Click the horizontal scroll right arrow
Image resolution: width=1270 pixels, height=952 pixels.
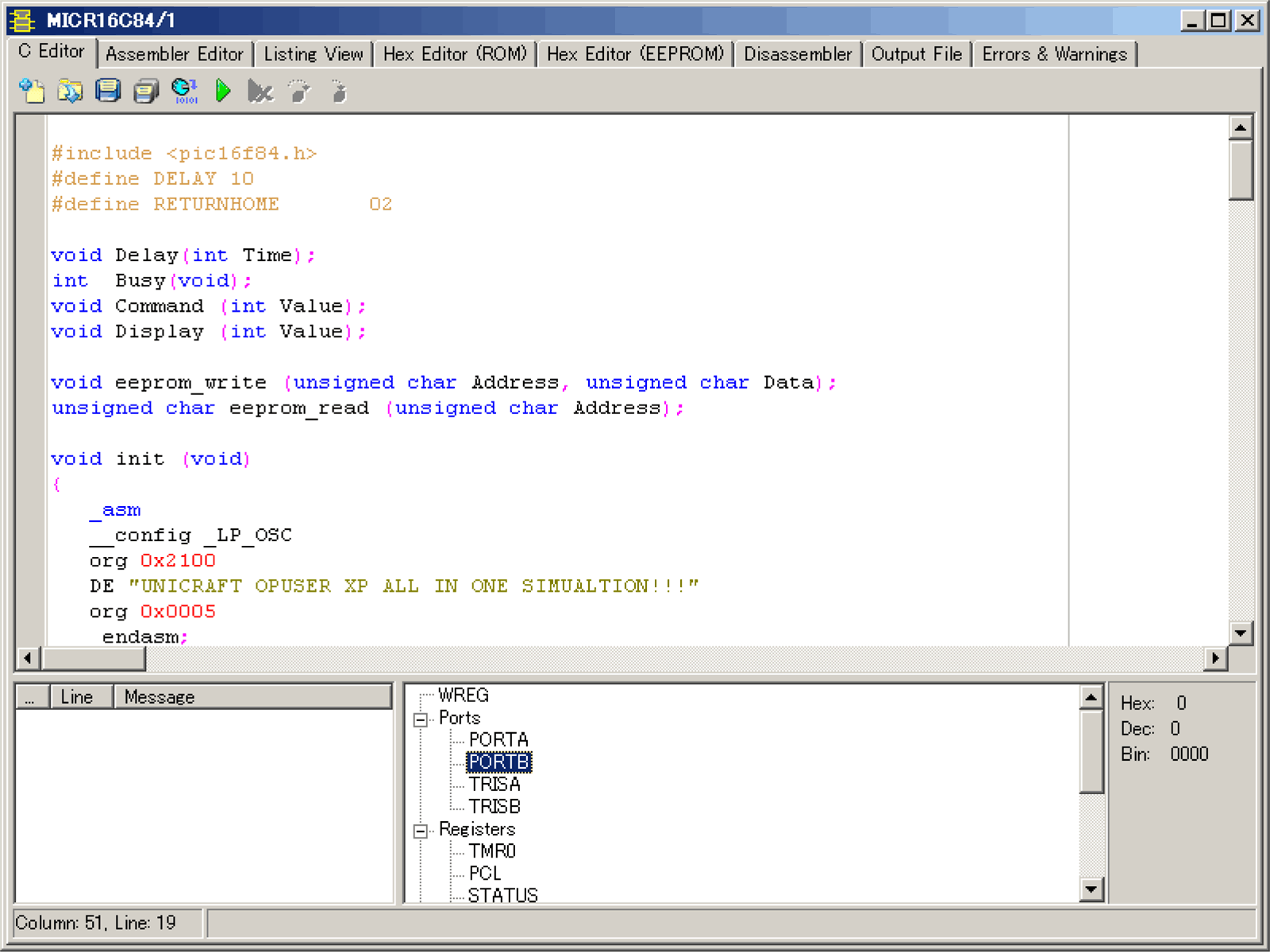tap(1215, 658)
